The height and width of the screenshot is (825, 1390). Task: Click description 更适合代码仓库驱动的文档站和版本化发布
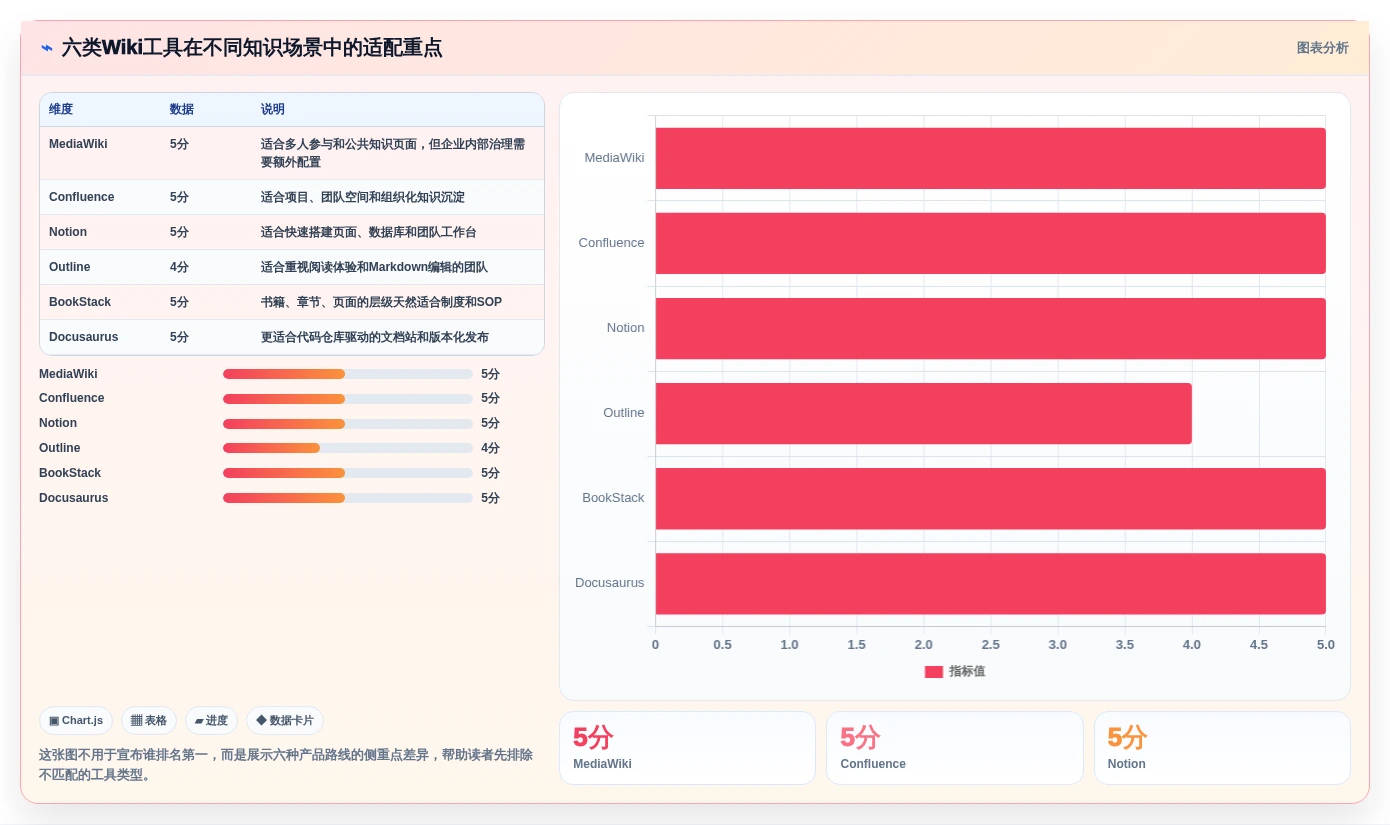pos(375,337)
